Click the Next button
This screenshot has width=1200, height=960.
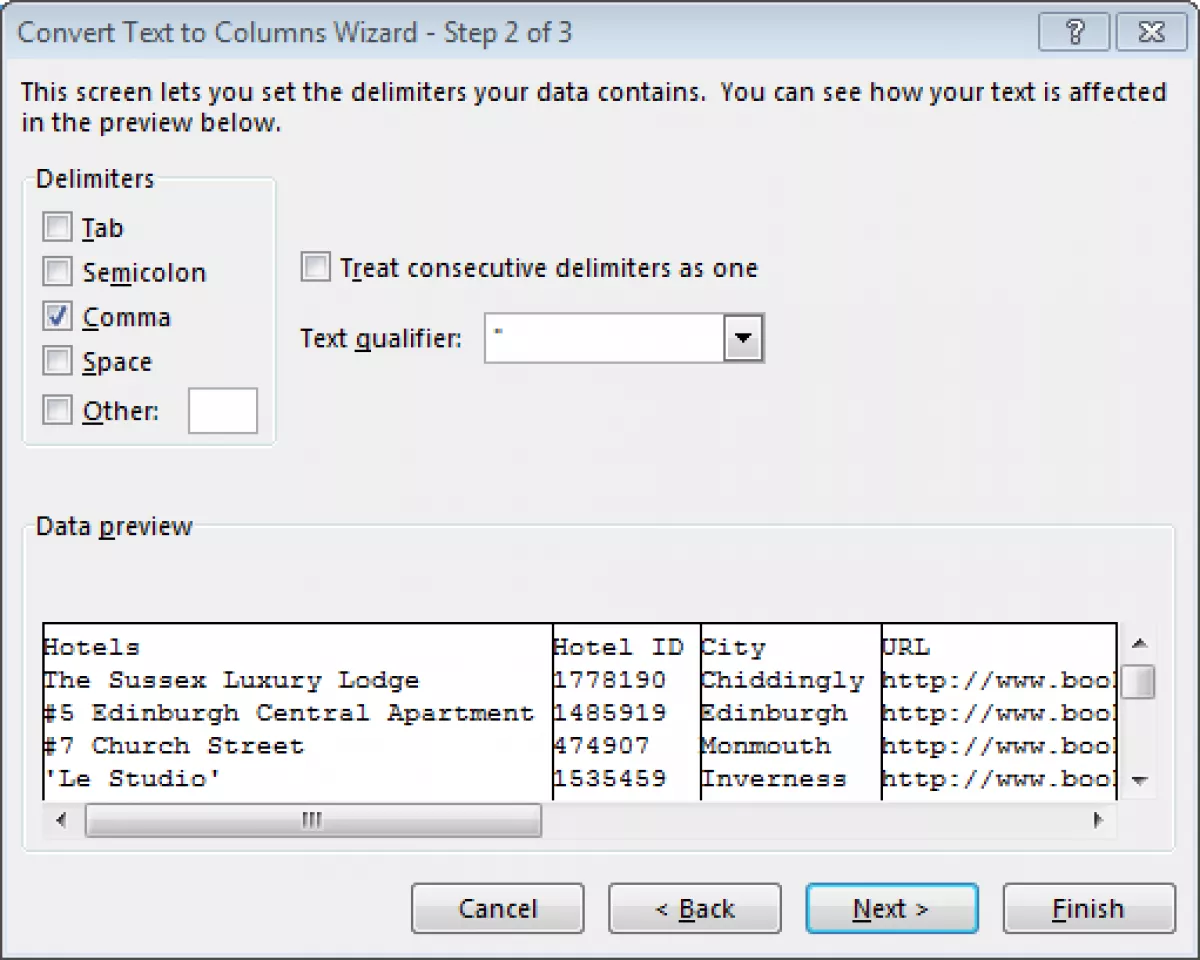pos(891,908)
